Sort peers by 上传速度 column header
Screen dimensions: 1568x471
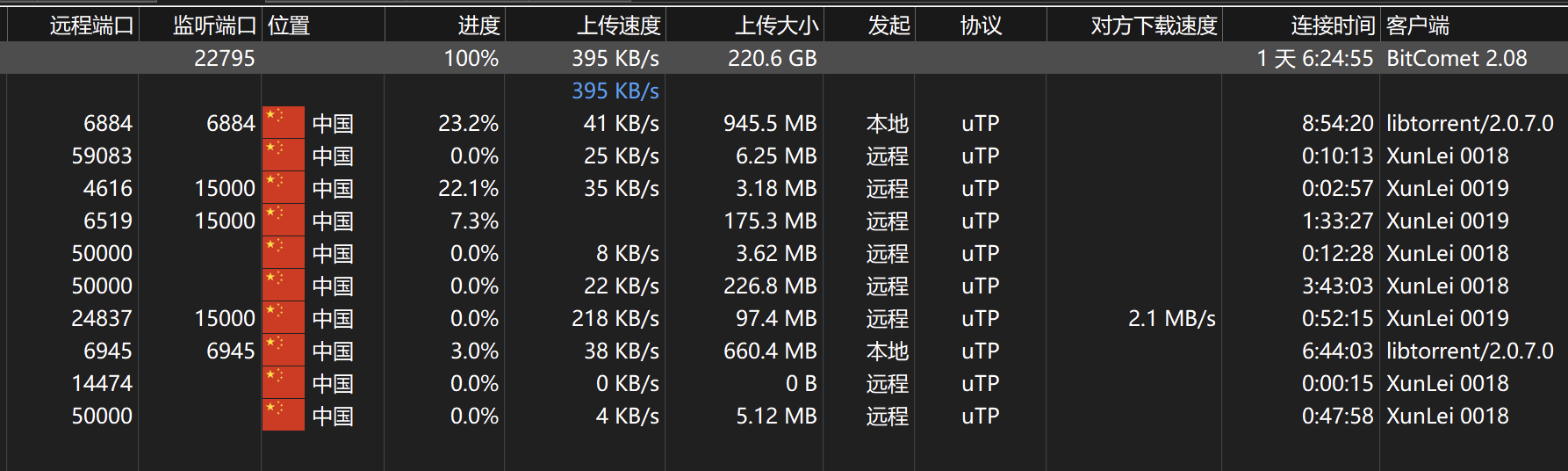586,25
